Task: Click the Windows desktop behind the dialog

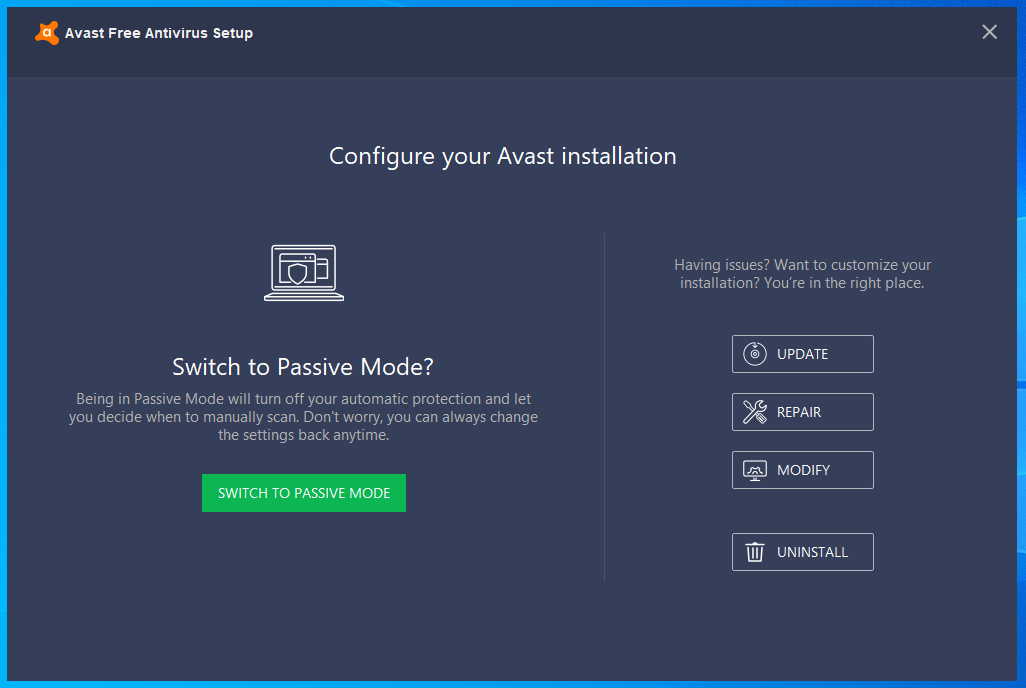Action: click(x=1022, y=300)
